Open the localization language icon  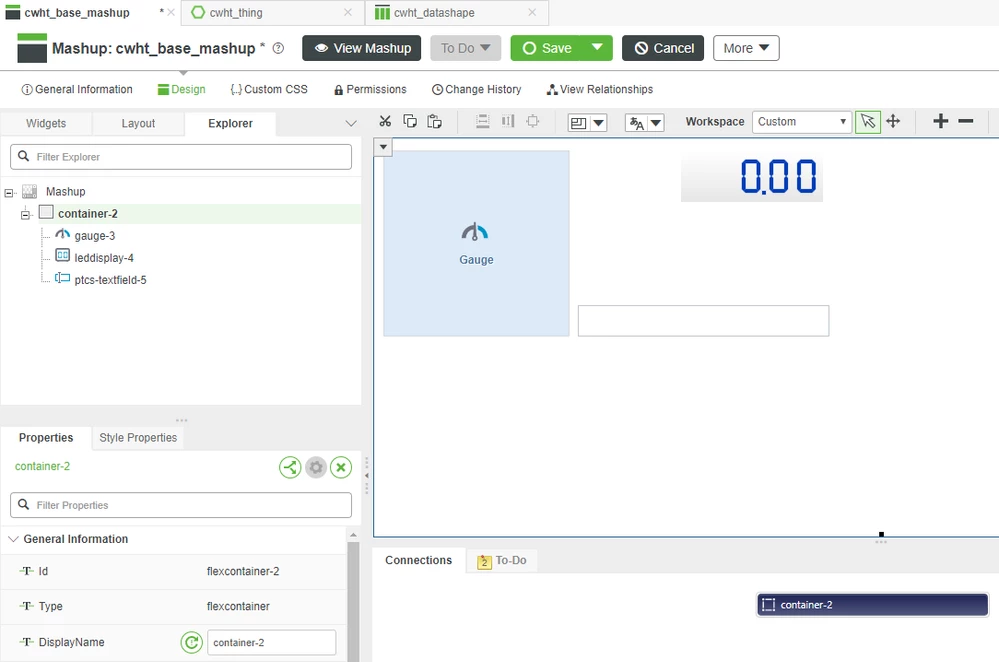(x=636, y=123)
